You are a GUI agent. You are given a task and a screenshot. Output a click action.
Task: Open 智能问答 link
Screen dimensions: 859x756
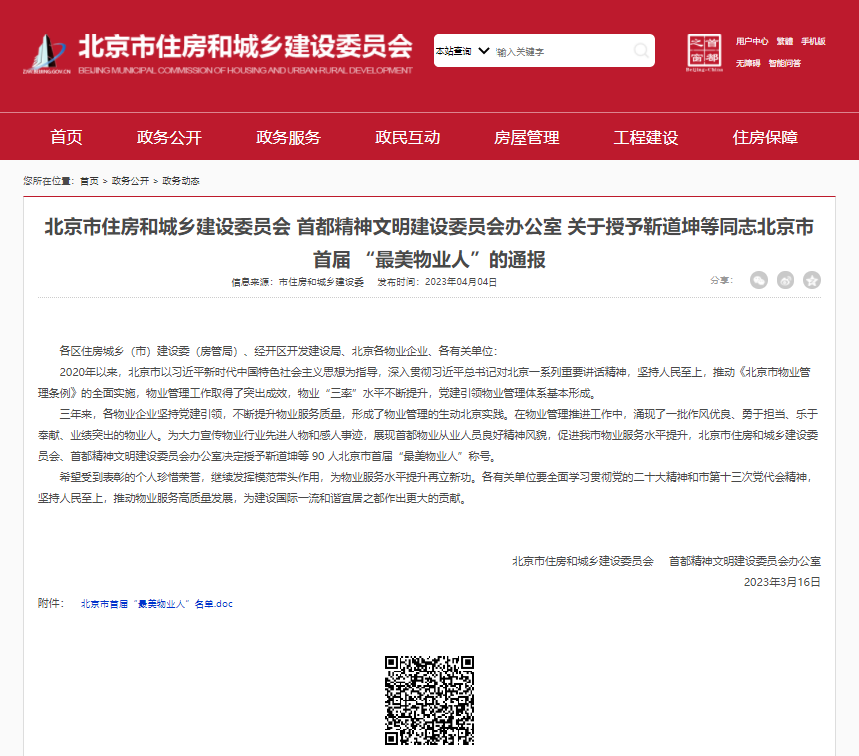tap(784, 63)
